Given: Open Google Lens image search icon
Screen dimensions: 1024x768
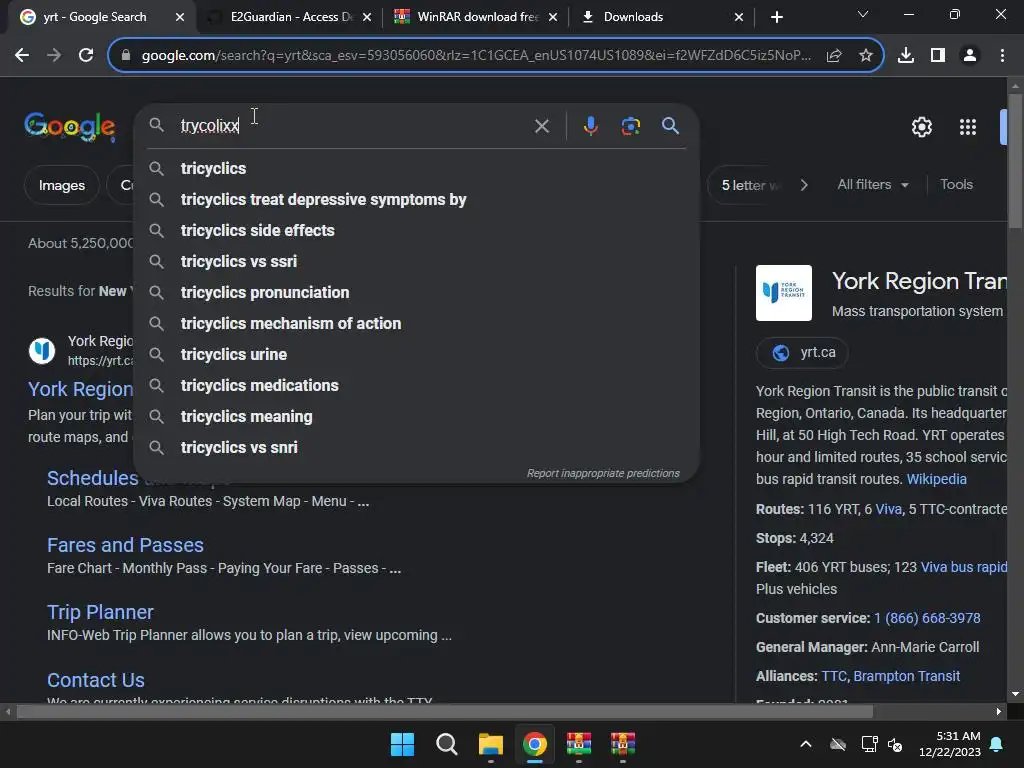Looking at the screenshot, I should pyautogui.click(x=630, y=125).
